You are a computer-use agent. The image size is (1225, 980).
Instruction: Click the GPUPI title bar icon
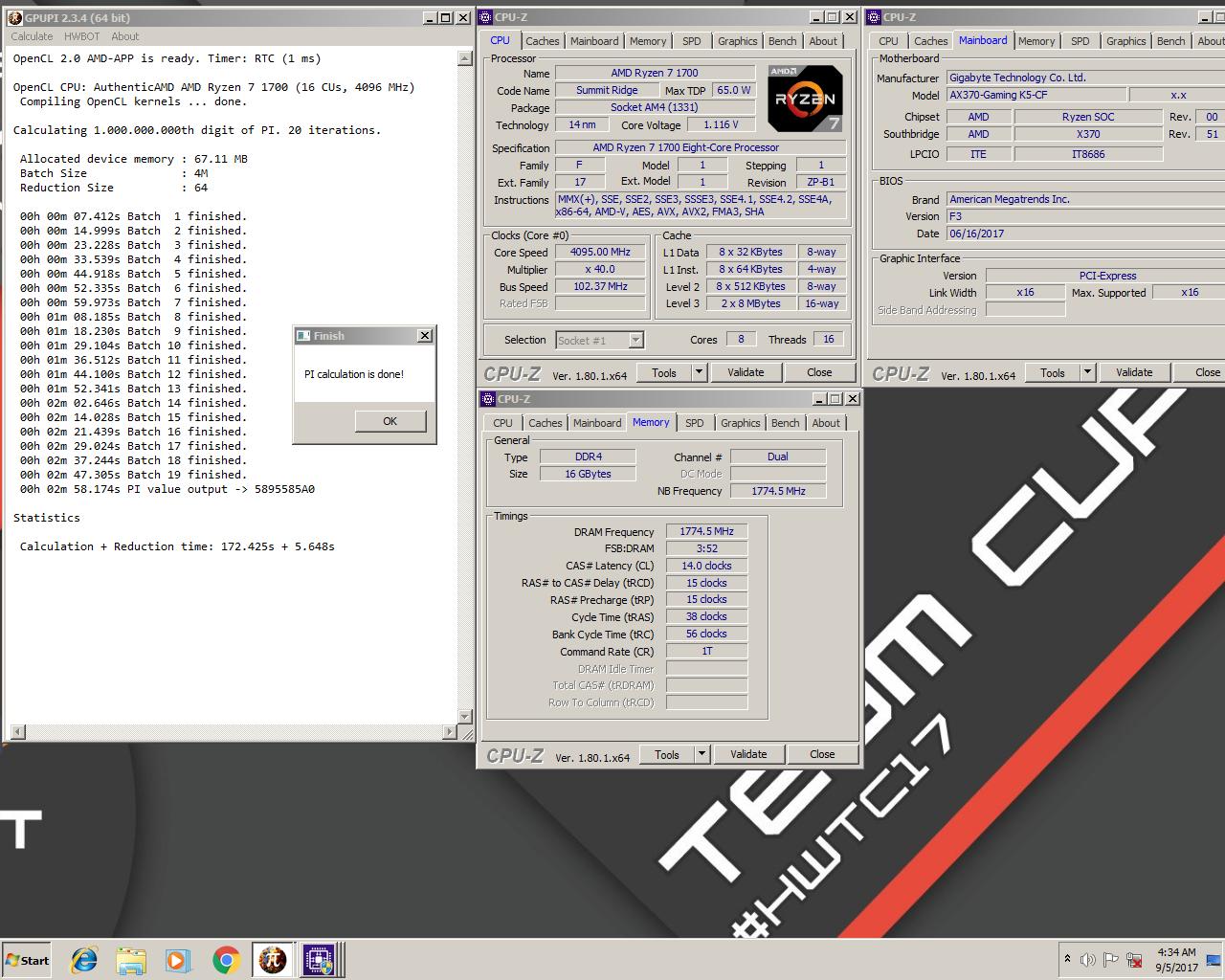click(x=15, y=17)
